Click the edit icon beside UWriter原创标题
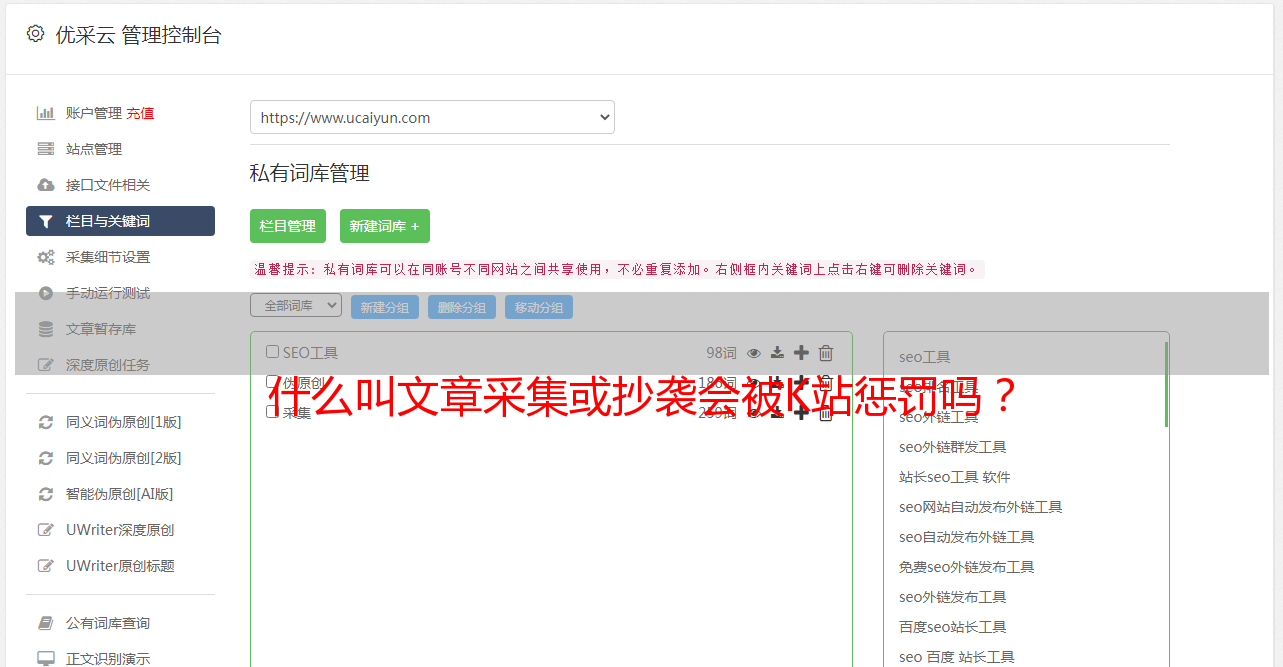 click(45, 566)
